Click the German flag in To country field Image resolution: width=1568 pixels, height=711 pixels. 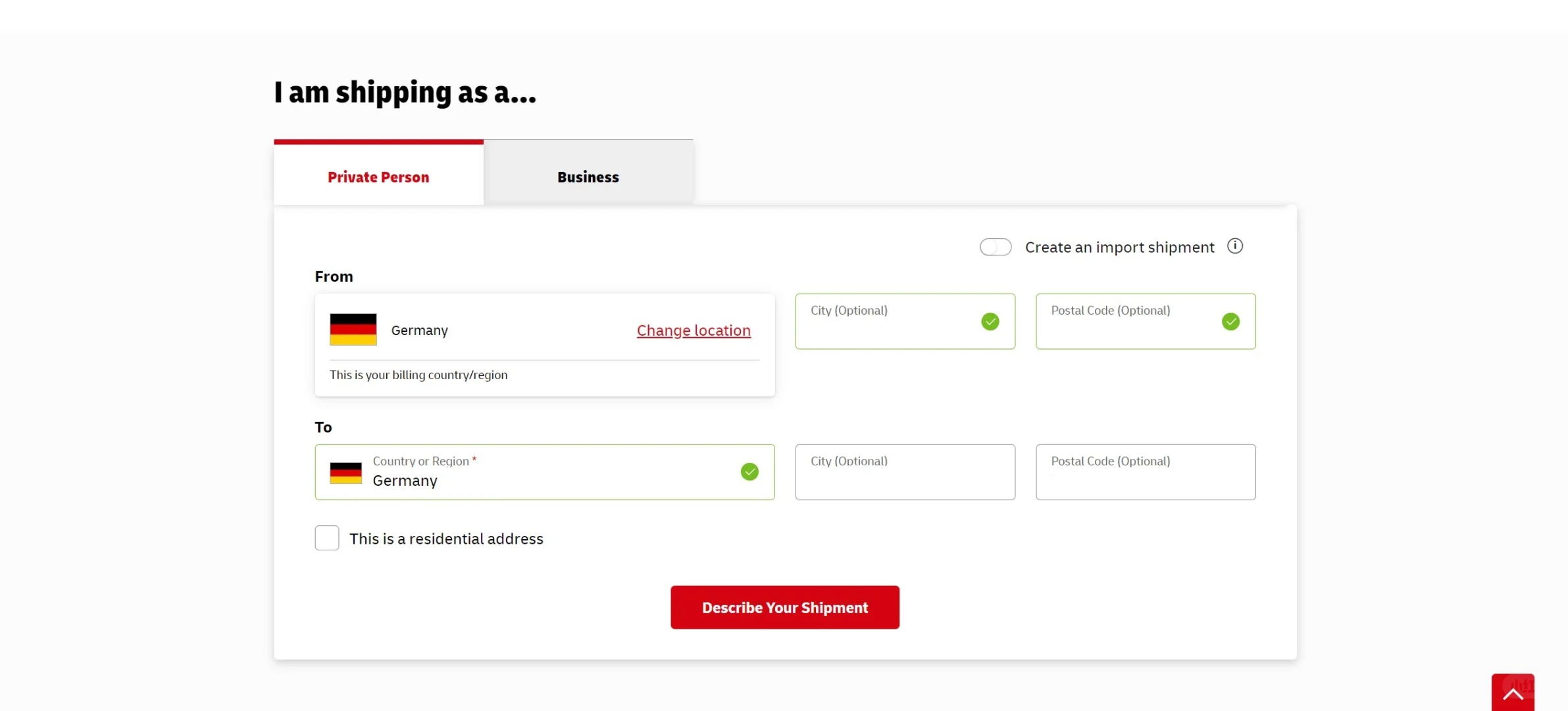[x=345, y=473]
